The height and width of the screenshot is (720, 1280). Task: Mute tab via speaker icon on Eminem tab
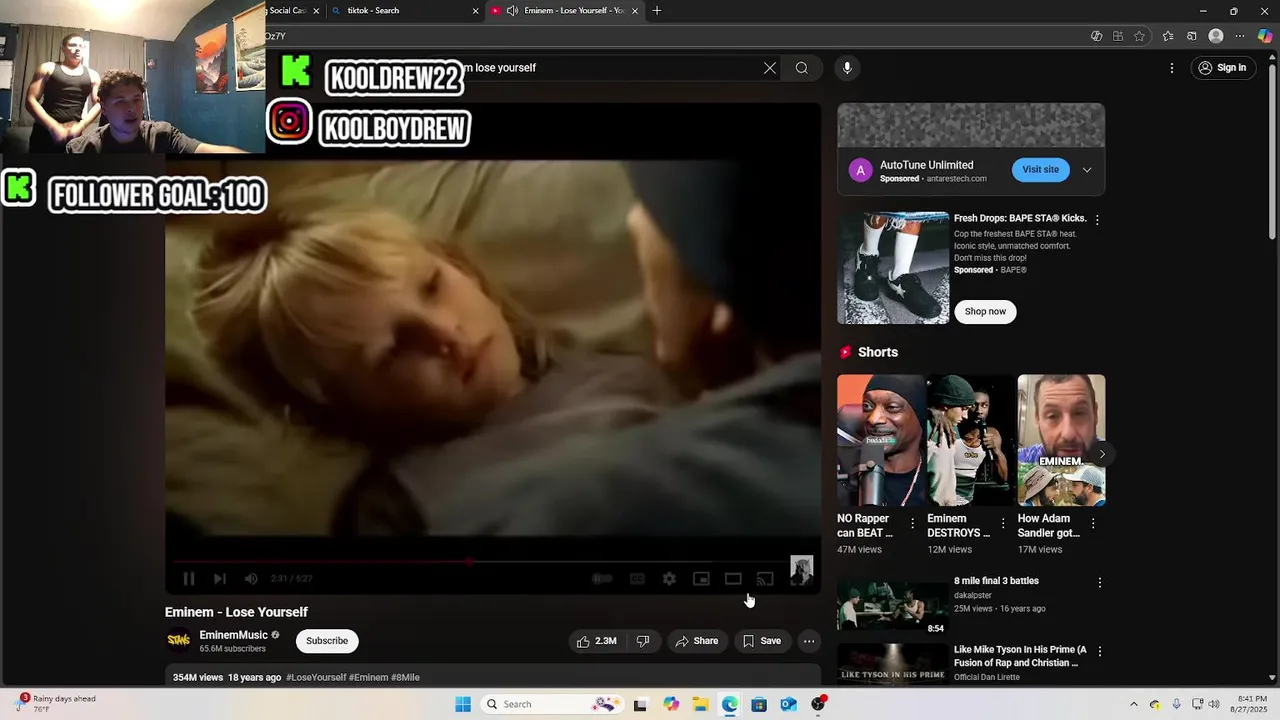pos(512,11)
